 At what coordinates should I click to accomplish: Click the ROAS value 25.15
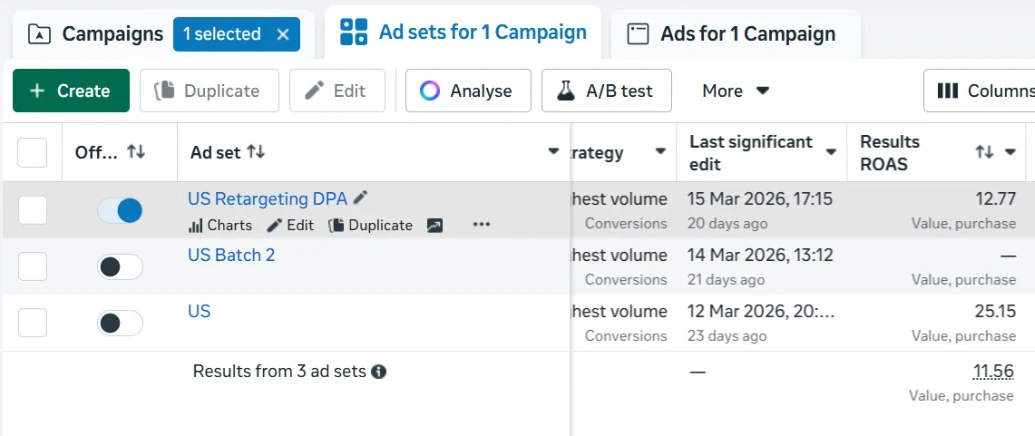pos(995,311)
